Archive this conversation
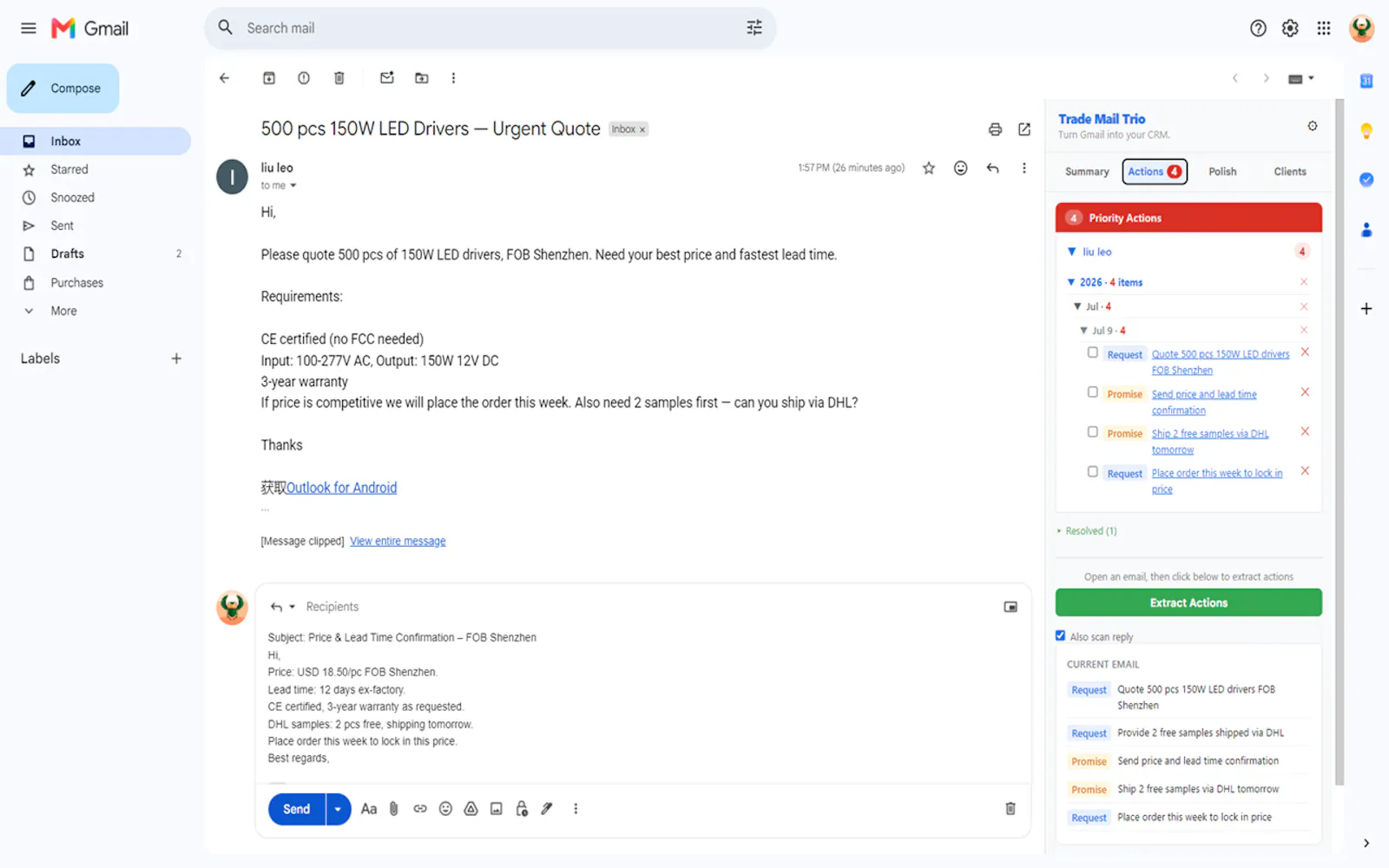This screenshot has height=868, width=1389. 269,78
